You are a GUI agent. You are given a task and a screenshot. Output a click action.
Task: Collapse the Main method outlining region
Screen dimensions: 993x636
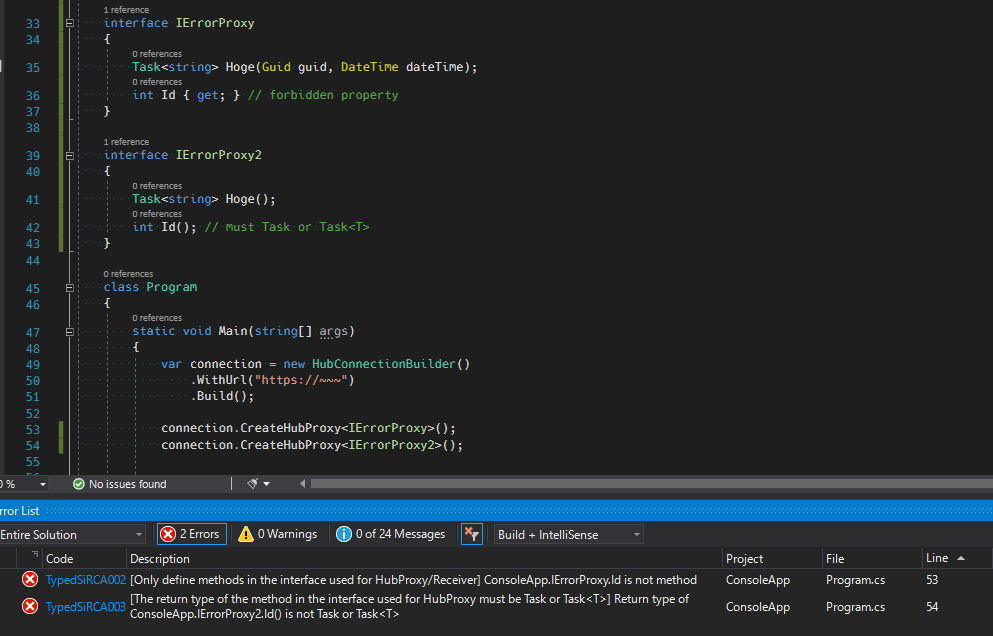coord(68,331)
